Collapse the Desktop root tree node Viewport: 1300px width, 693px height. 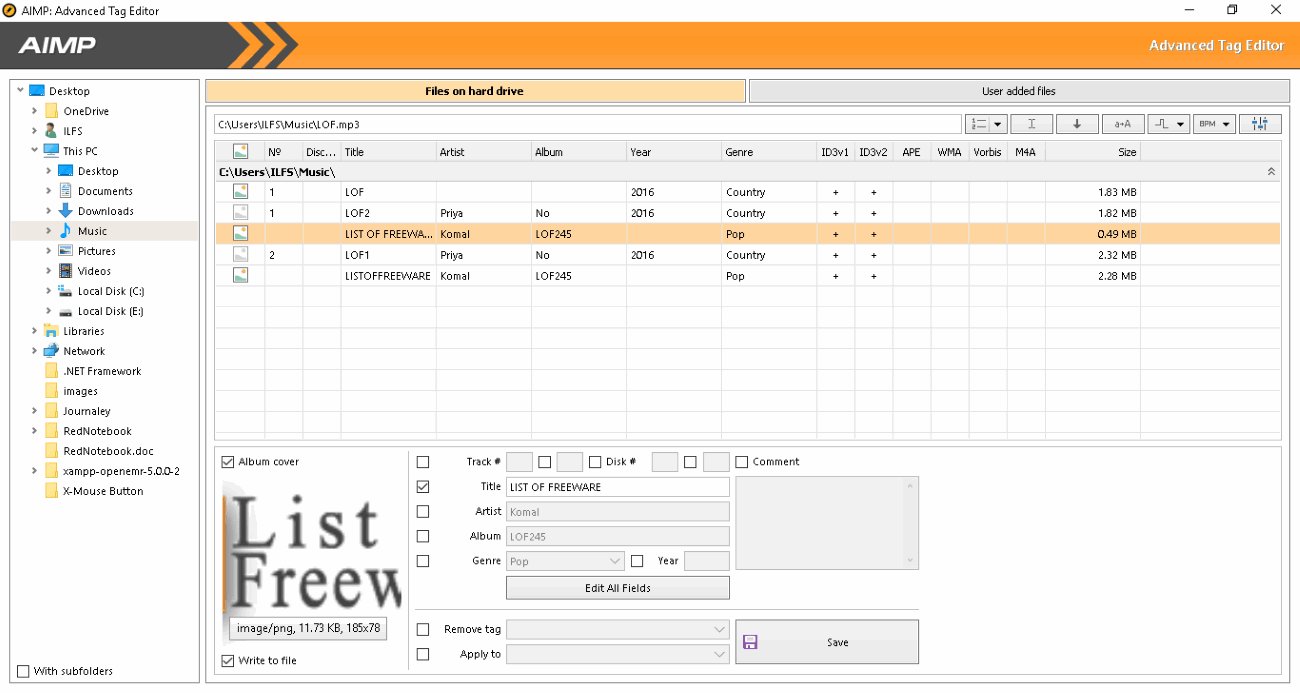tap(20, 91)
